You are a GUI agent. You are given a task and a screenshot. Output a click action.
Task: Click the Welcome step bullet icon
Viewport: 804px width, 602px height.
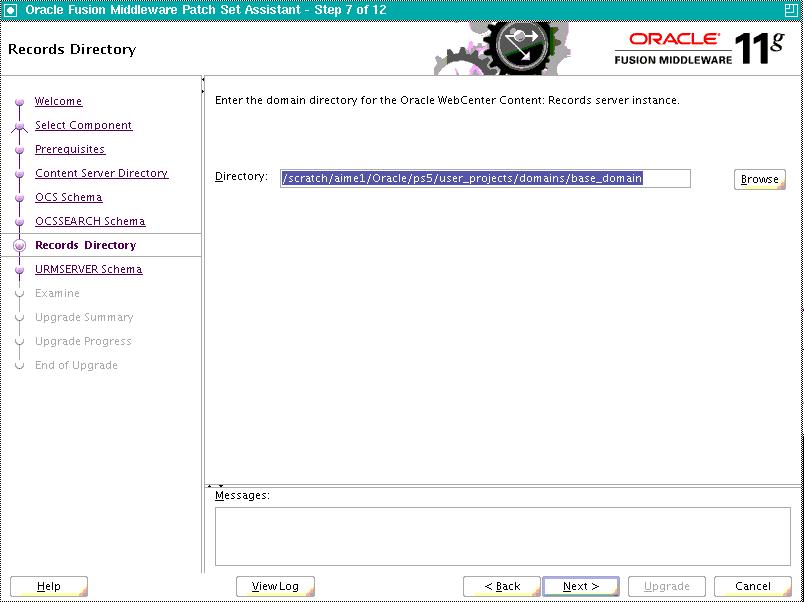point(20,102)
